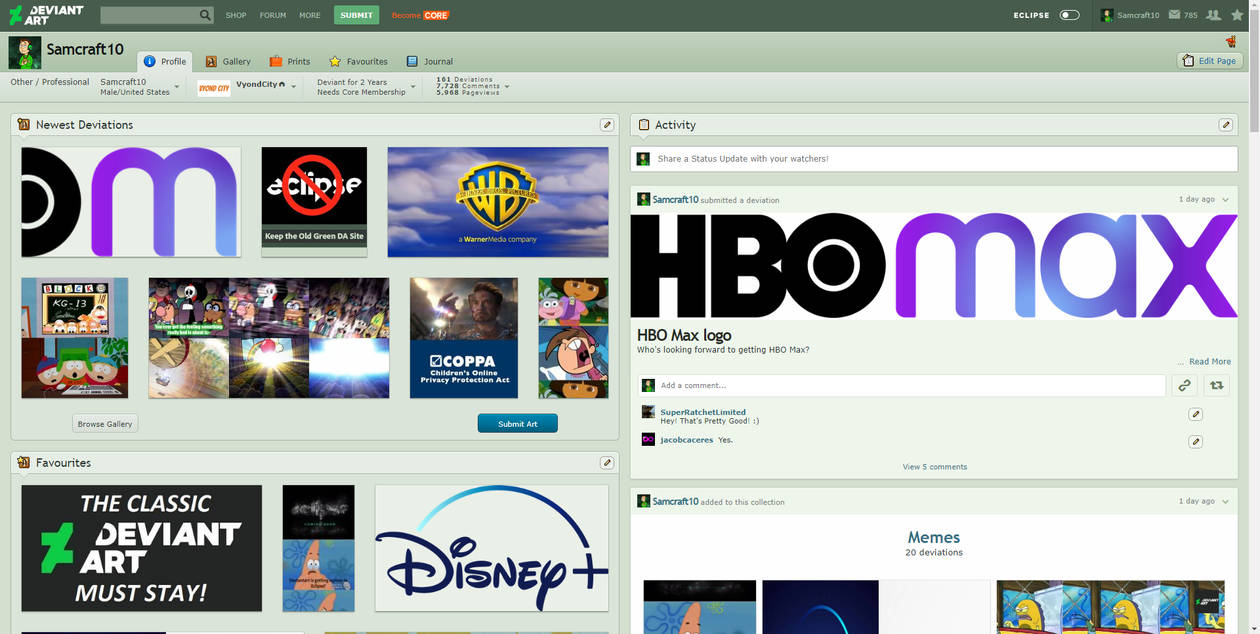Click the DeviantArt logo in header
The width and height of the screenshot is (1260, 634).
click(x=46, y=15)
